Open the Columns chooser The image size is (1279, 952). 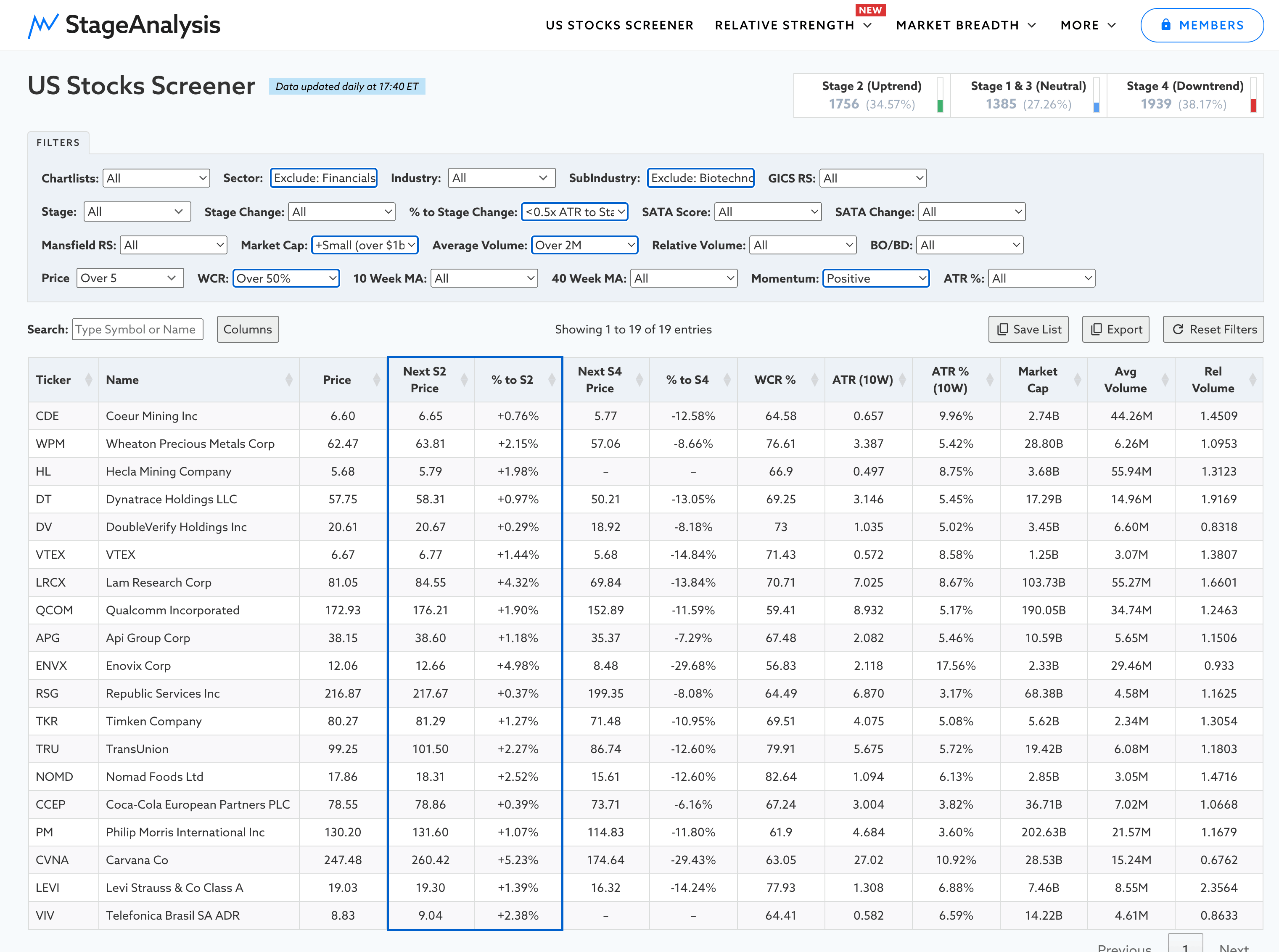(248, 329)
